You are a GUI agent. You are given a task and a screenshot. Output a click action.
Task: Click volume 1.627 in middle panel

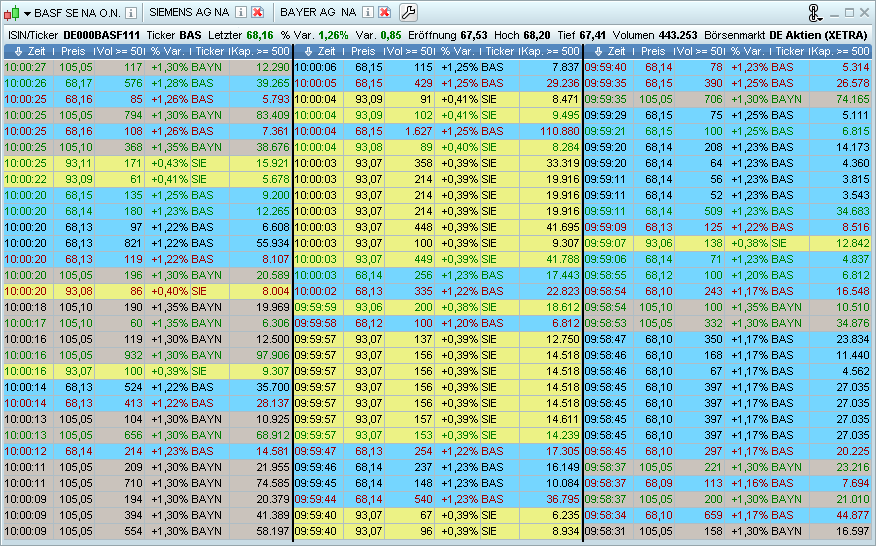[418, 131]
